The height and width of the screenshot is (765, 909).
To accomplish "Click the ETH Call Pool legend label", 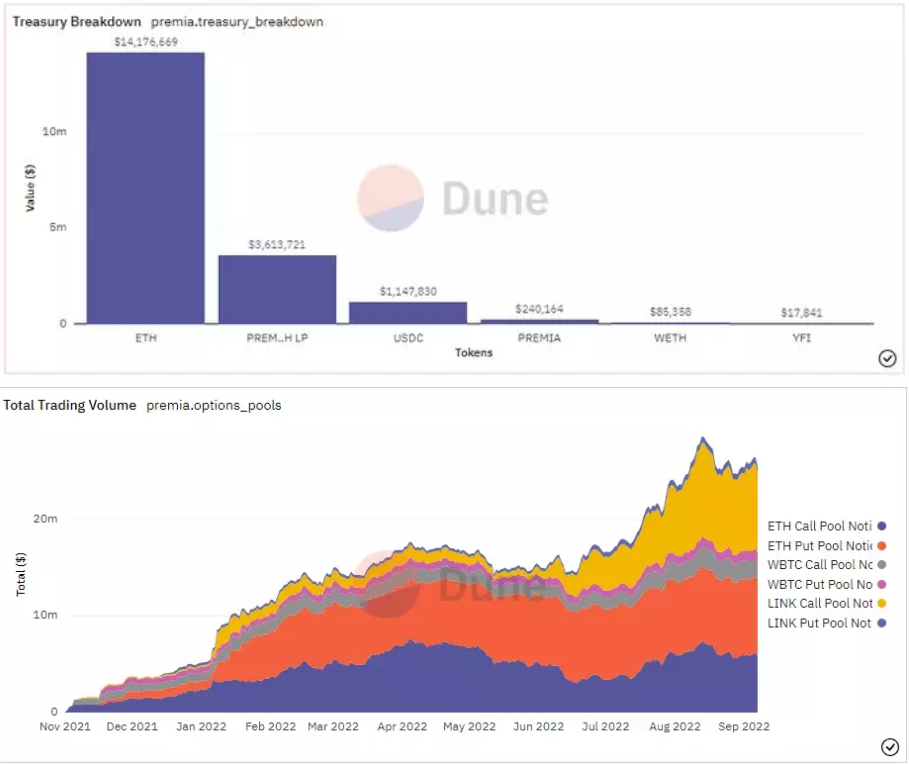I will [820, 526].
